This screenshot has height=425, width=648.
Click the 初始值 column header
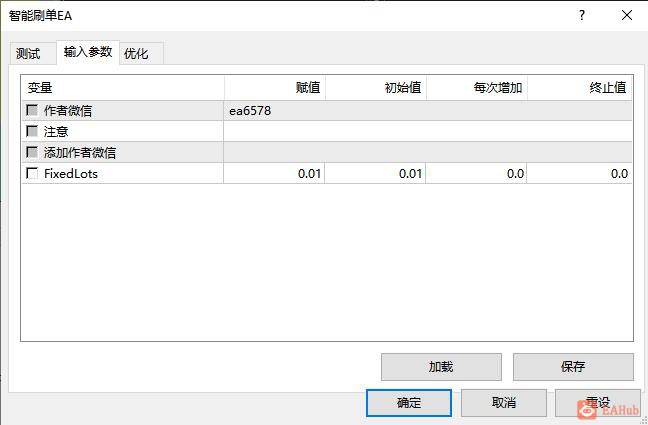tap(376, 88)
